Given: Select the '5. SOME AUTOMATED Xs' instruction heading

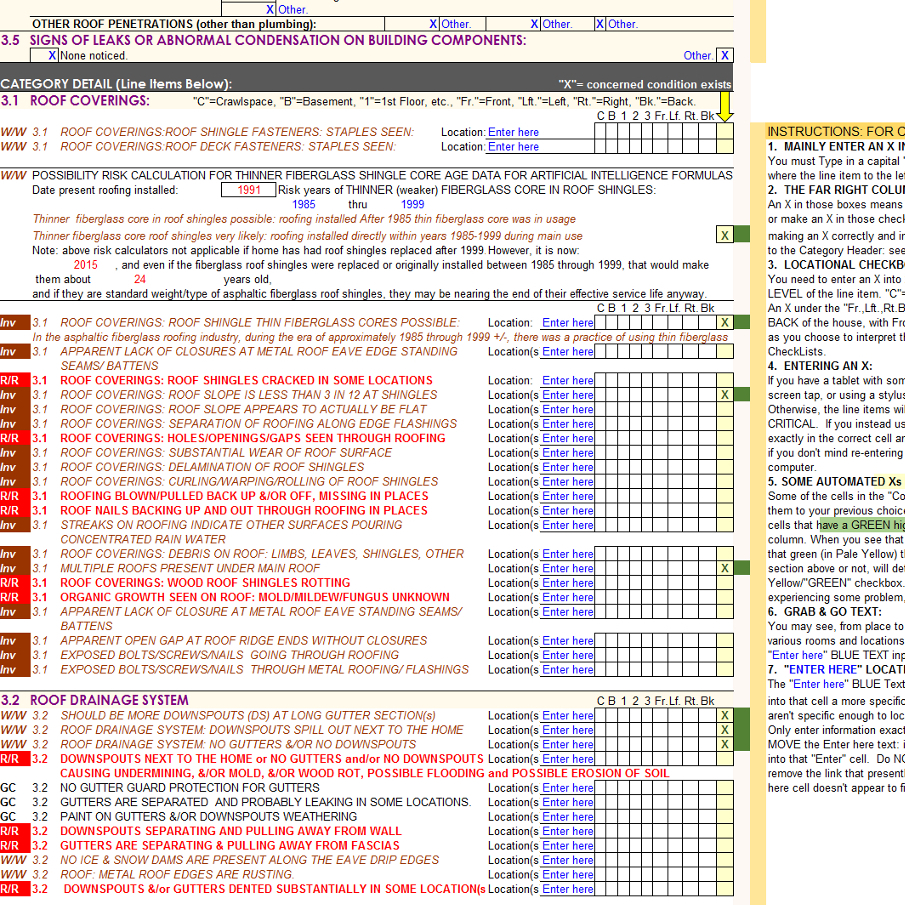Looking at the screenshot, I should (835, 481).
